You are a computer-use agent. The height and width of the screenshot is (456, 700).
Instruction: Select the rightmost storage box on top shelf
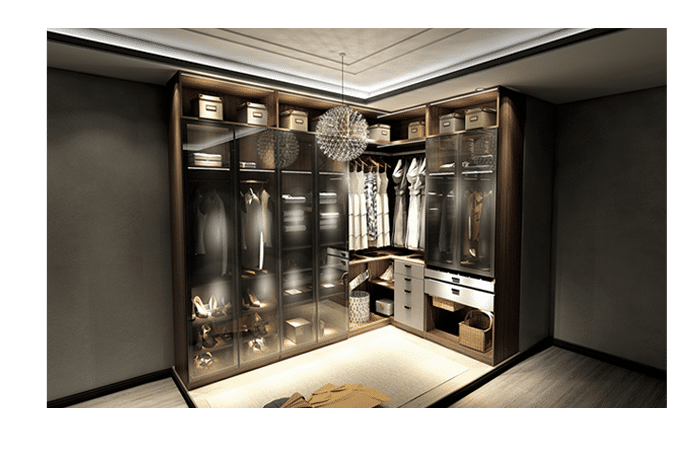[x=481, y=118]
